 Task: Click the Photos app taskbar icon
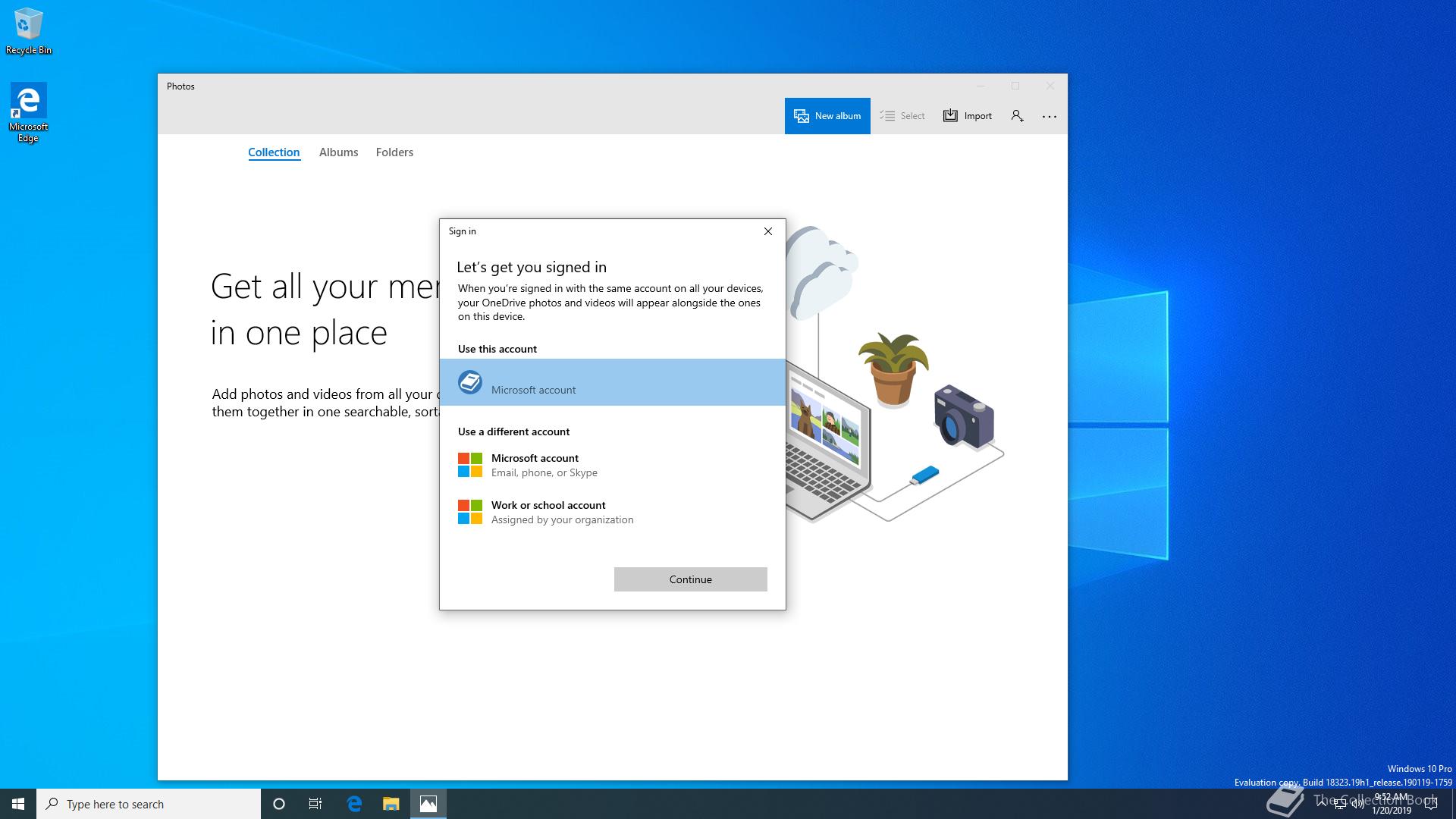[x=428, y=804]
